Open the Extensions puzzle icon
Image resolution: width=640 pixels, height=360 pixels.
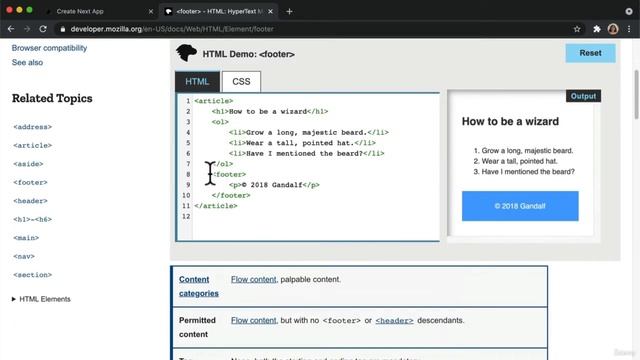(x=597, y=29)
